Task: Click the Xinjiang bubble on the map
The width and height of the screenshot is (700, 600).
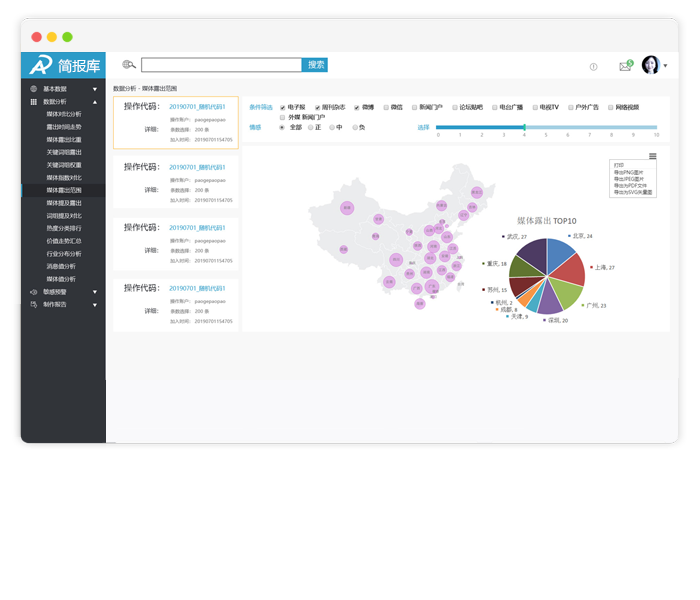Action: pos(347,208)
